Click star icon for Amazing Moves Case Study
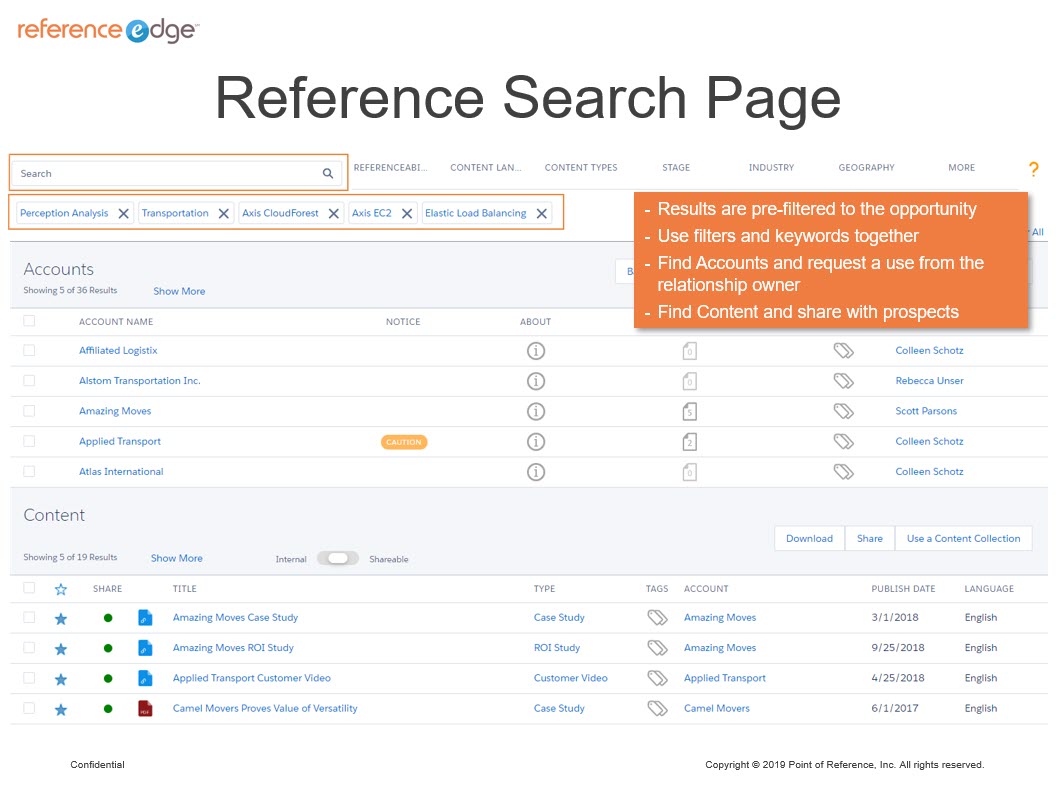The image size is (1056, 791). coord(60,619)
